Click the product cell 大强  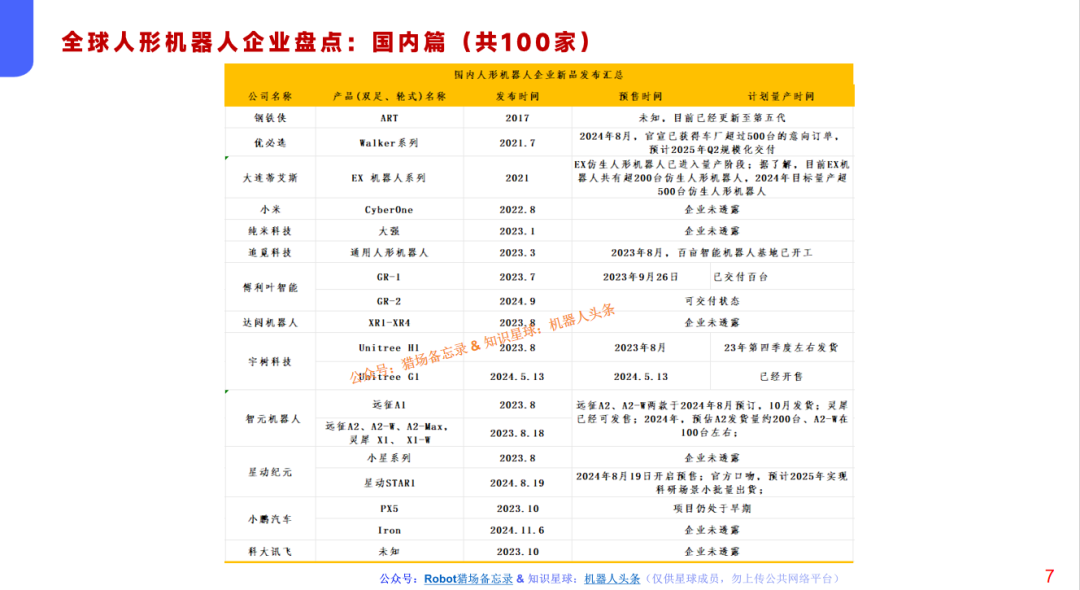click(389, 231)
